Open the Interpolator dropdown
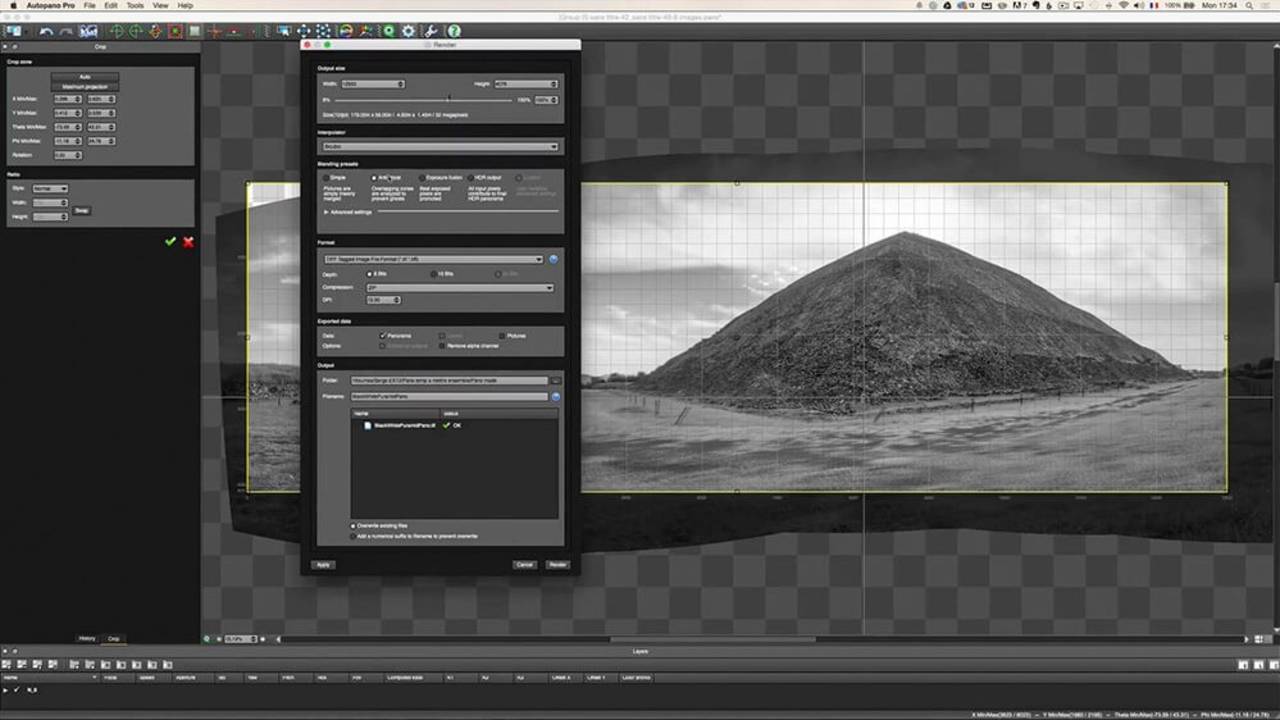The image size is (1280, 720). click(x=440, y=147)
